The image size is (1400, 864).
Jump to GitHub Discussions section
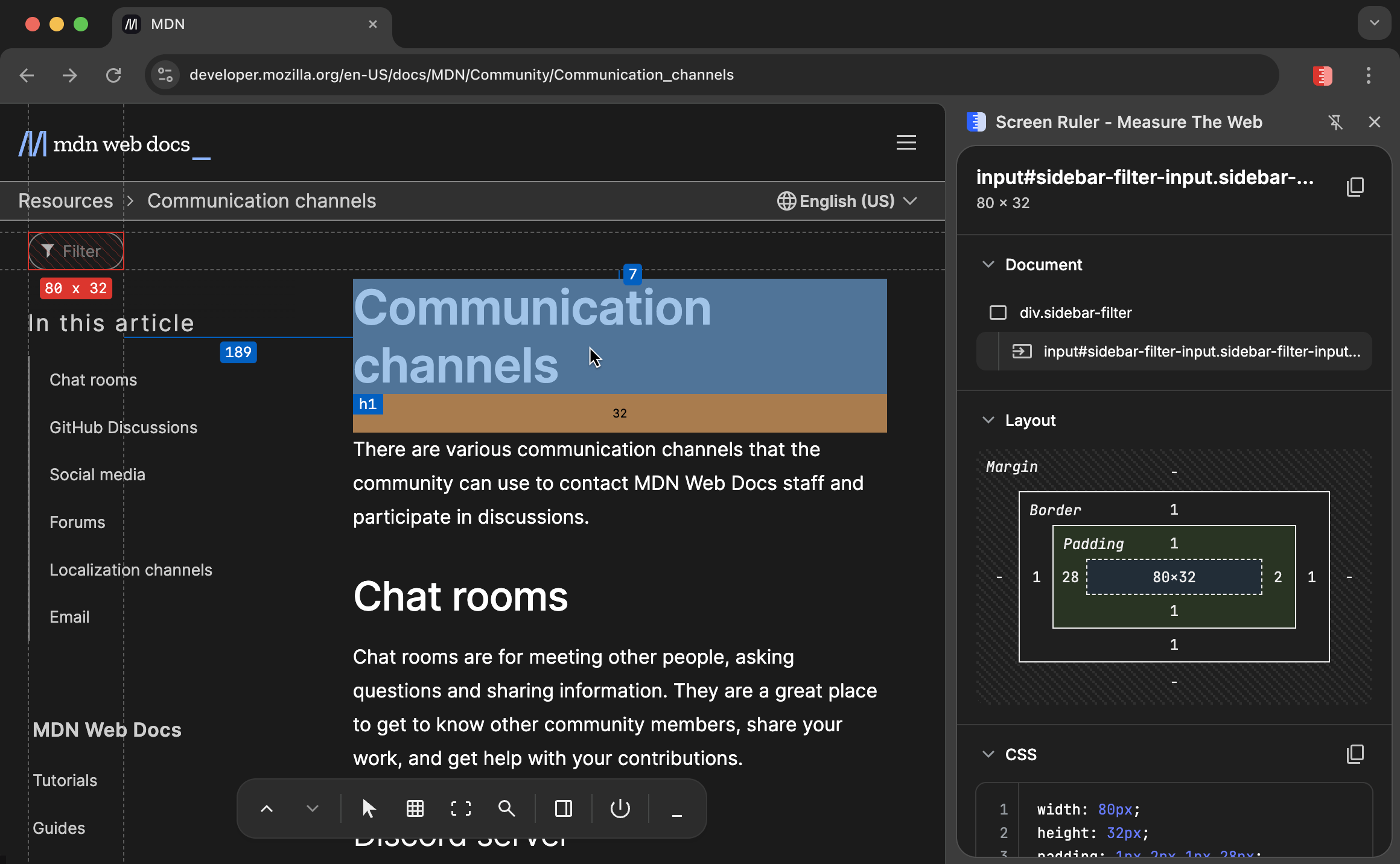pyautogui.click(x=123, y=428)
